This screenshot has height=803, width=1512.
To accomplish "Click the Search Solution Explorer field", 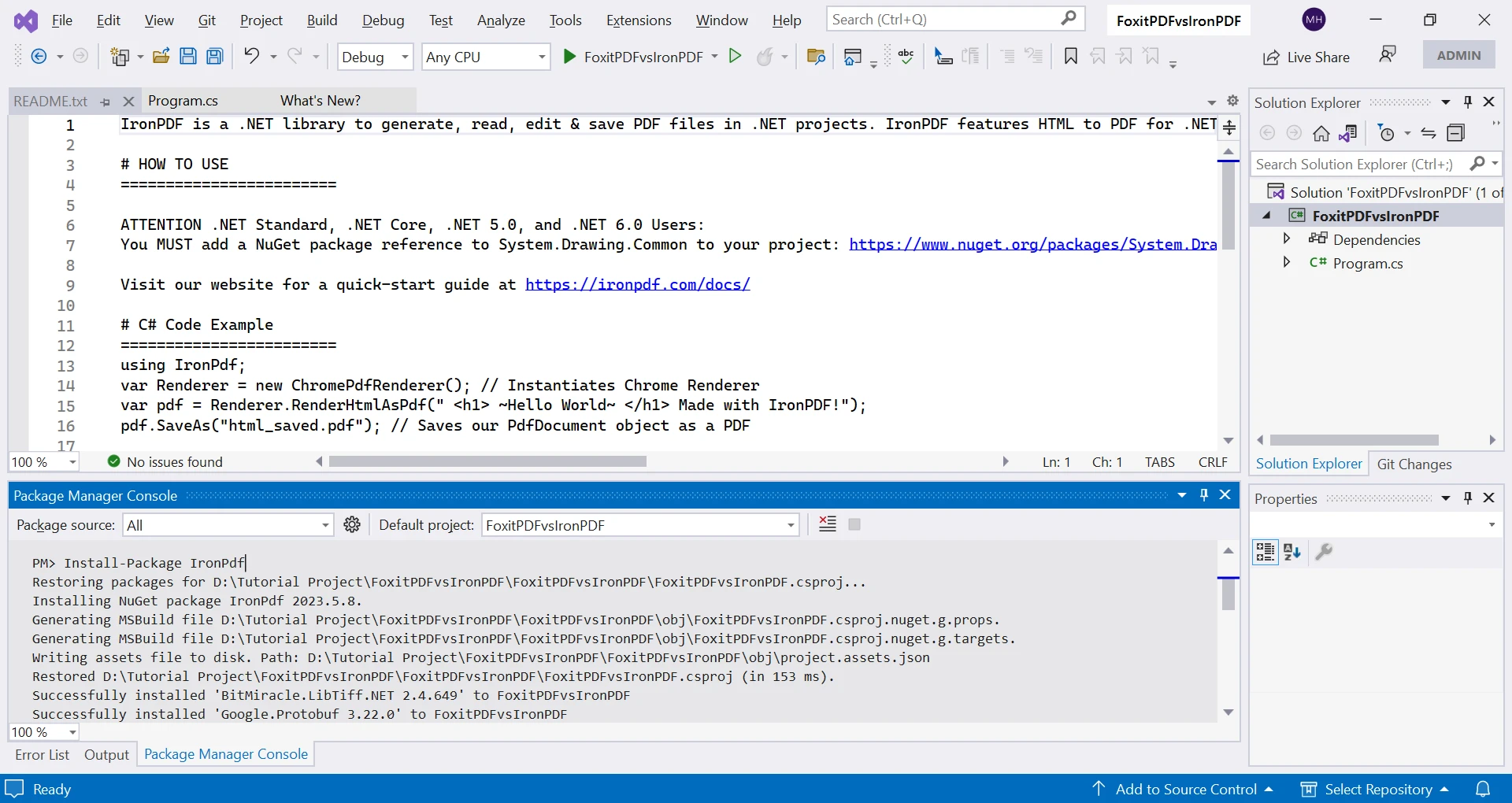I will pyautogui.click(x=1375, y=164).
